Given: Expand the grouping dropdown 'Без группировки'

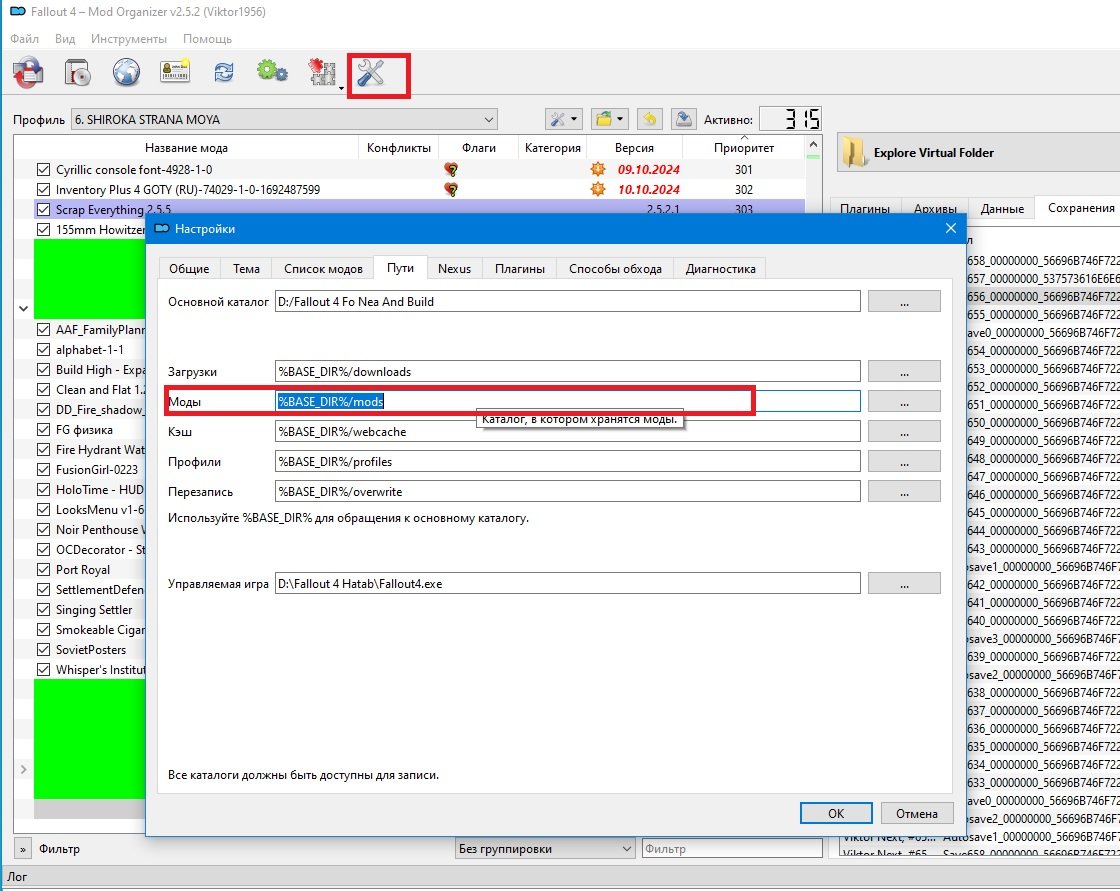Looking at the screenshot, I should (545, 849).
